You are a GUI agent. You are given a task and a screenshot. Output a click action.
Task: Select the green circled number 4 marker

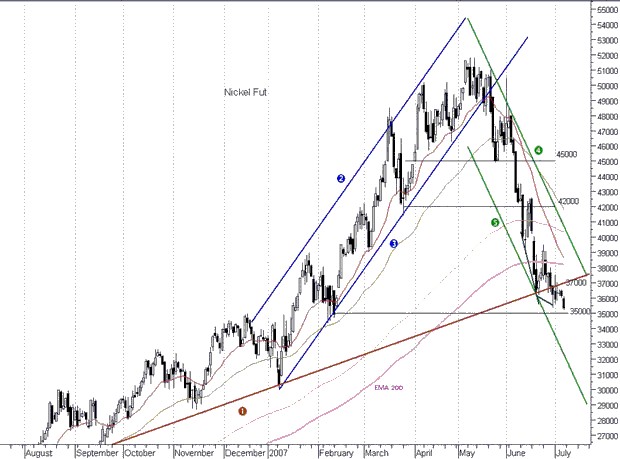coord(538,150)
